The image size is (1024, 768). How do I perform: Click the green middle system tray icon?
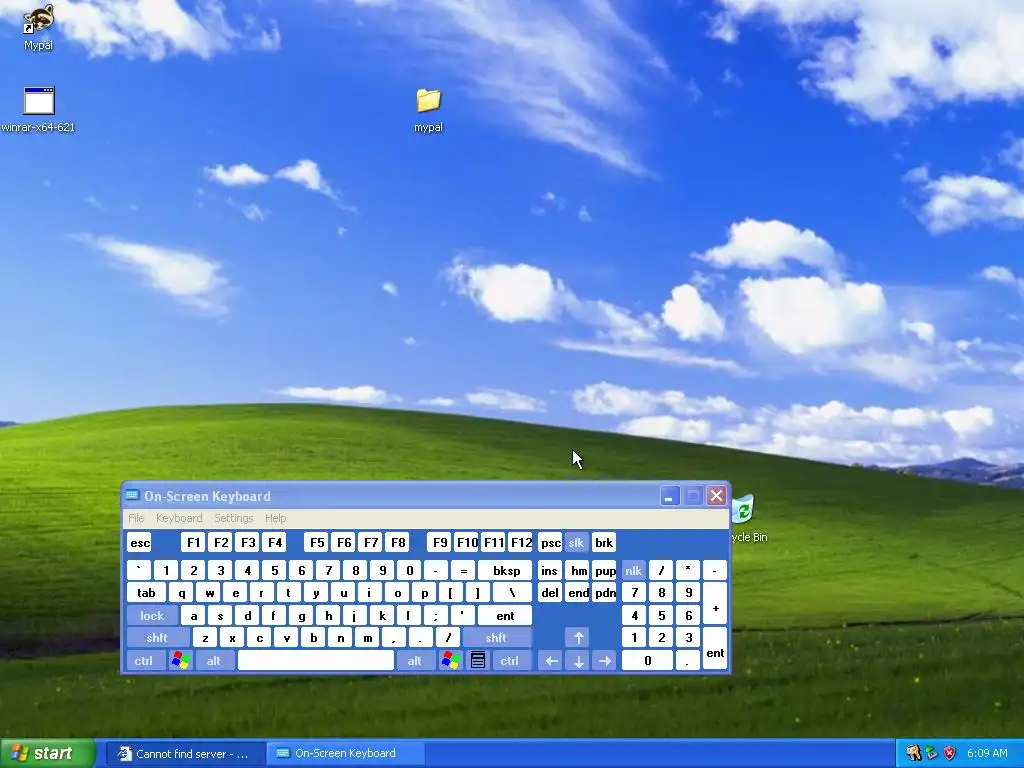pyautogui.click(x=931, y=753)
